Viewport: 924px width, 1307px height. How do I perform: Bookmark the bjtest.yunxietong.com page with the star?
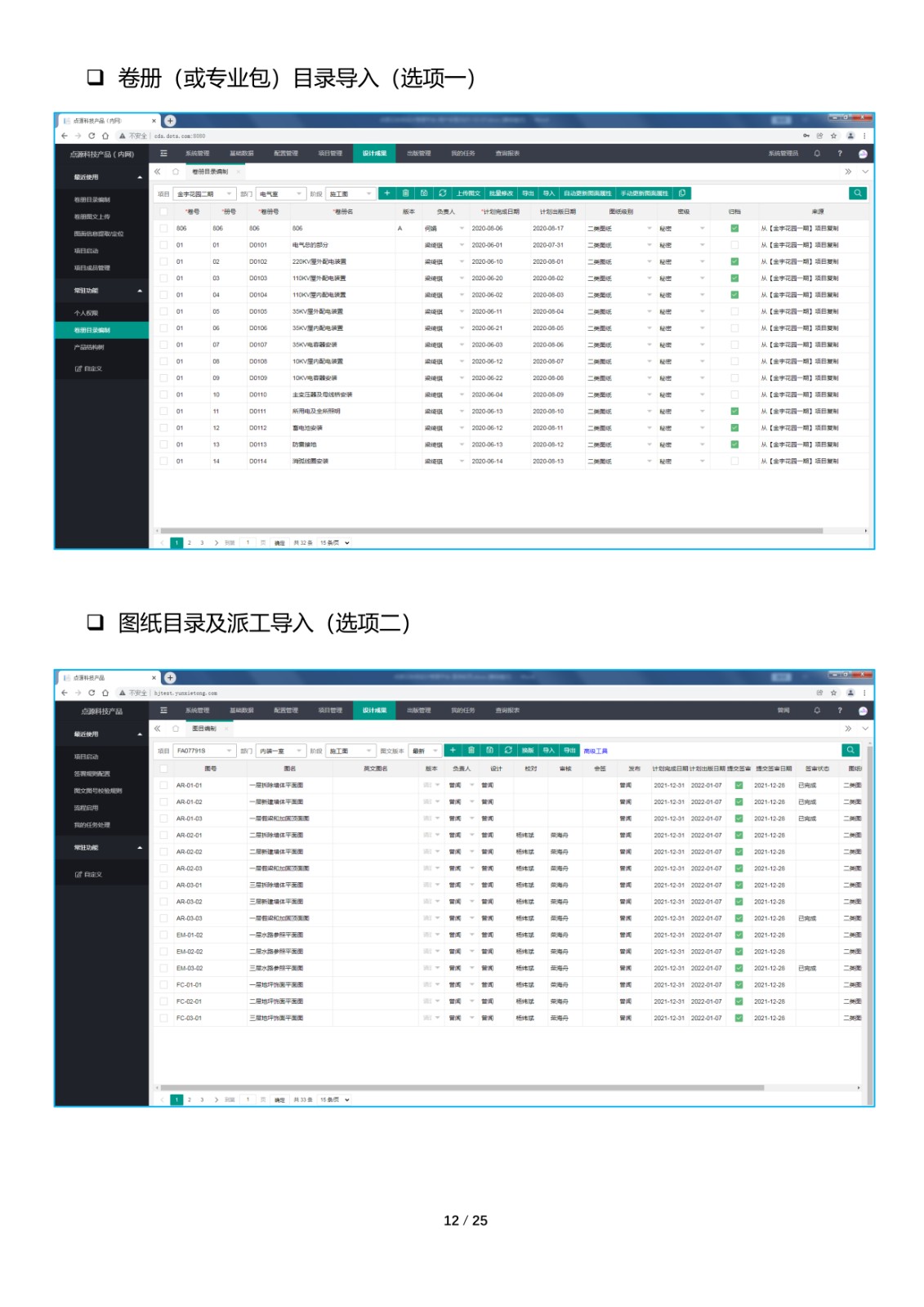pos(834,693)
